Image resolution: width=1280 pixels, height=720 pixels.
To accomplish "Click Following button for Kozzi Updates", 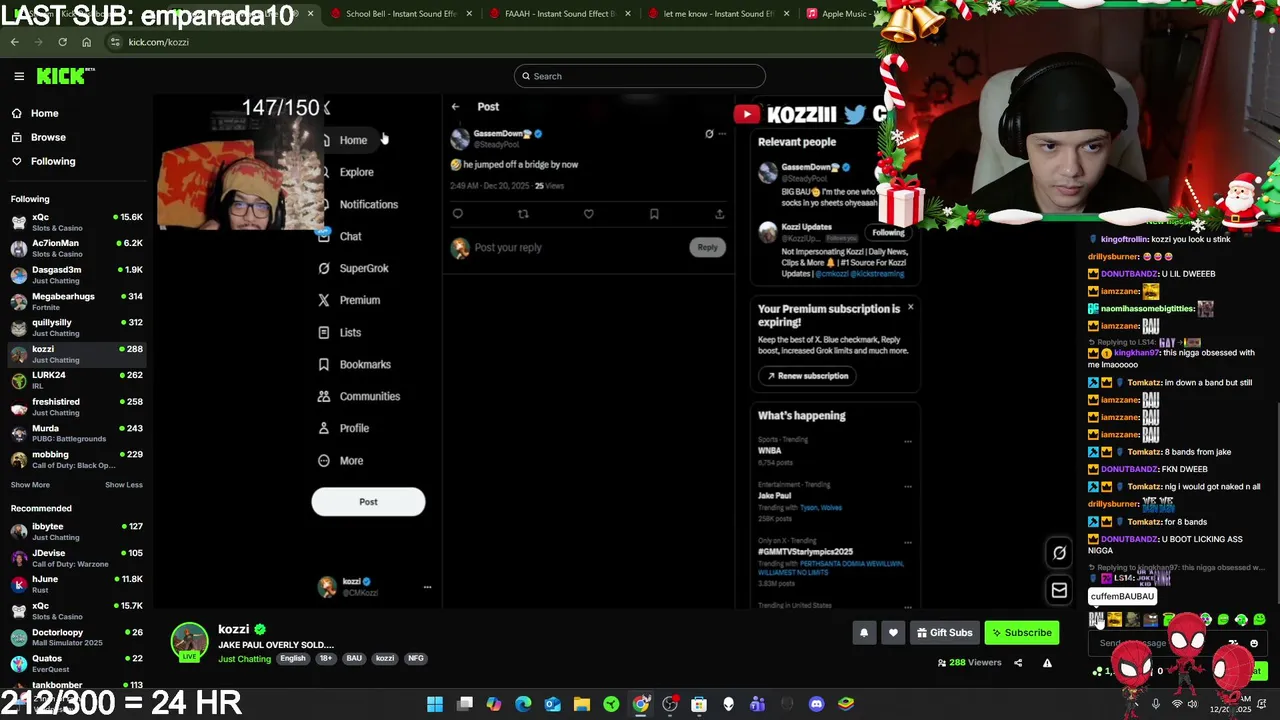I will tap(888, 233).
